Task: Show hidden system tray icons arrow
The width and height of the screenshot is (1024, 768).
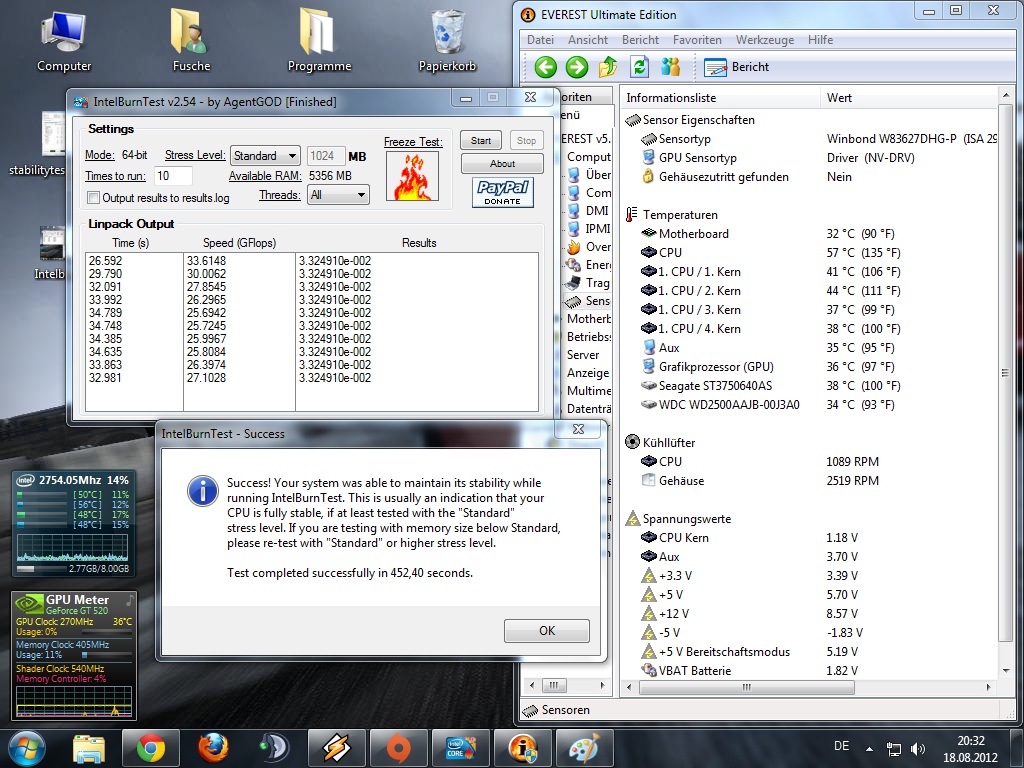Action: tap(869, 748)
